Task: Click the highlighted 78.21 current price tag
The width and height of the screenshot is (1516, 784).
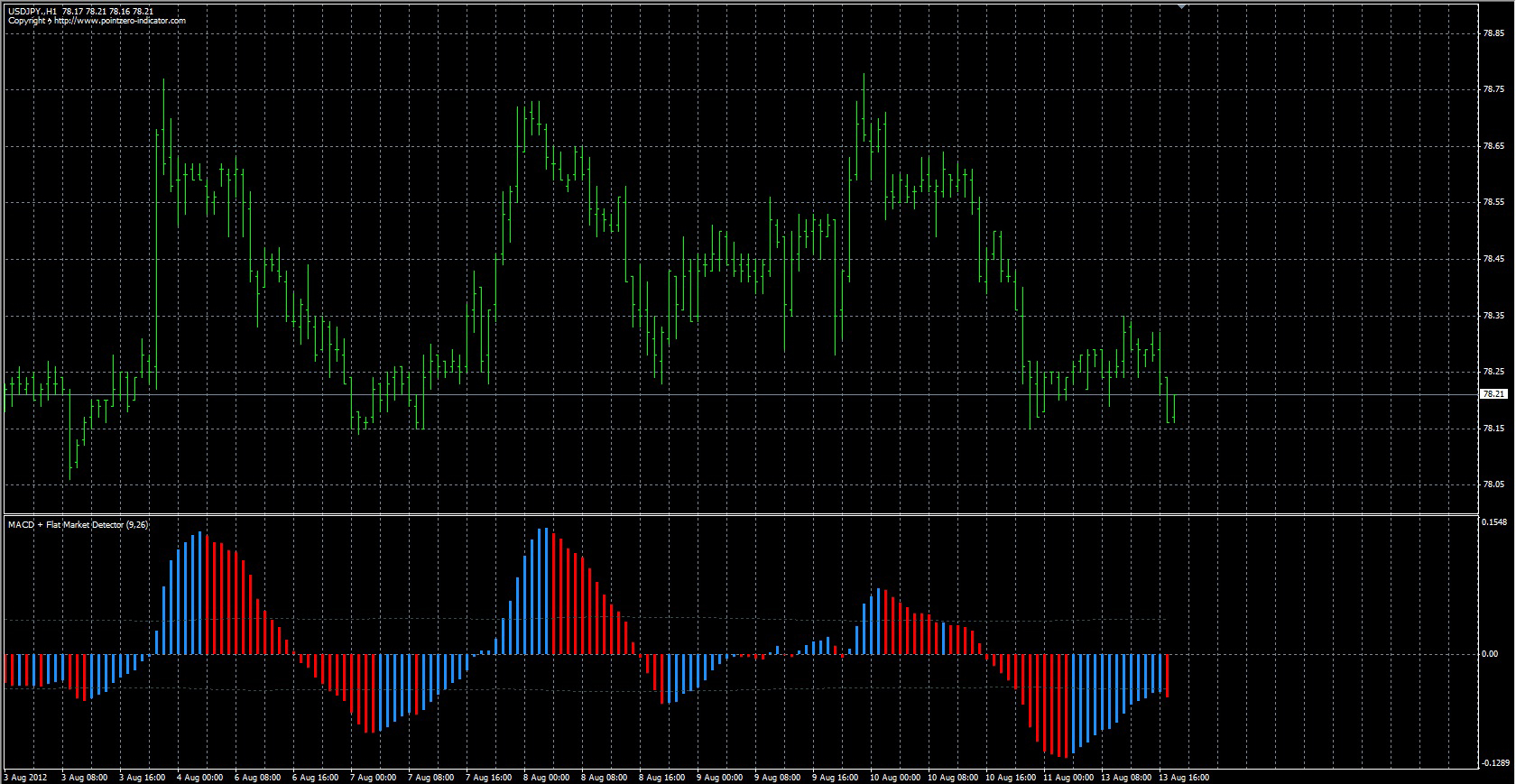Action: [x=1493, y=394]
